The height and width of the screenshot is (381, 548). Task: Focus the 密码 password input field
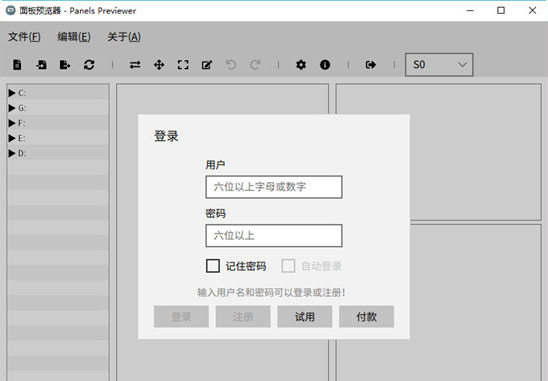pos(274,236)
